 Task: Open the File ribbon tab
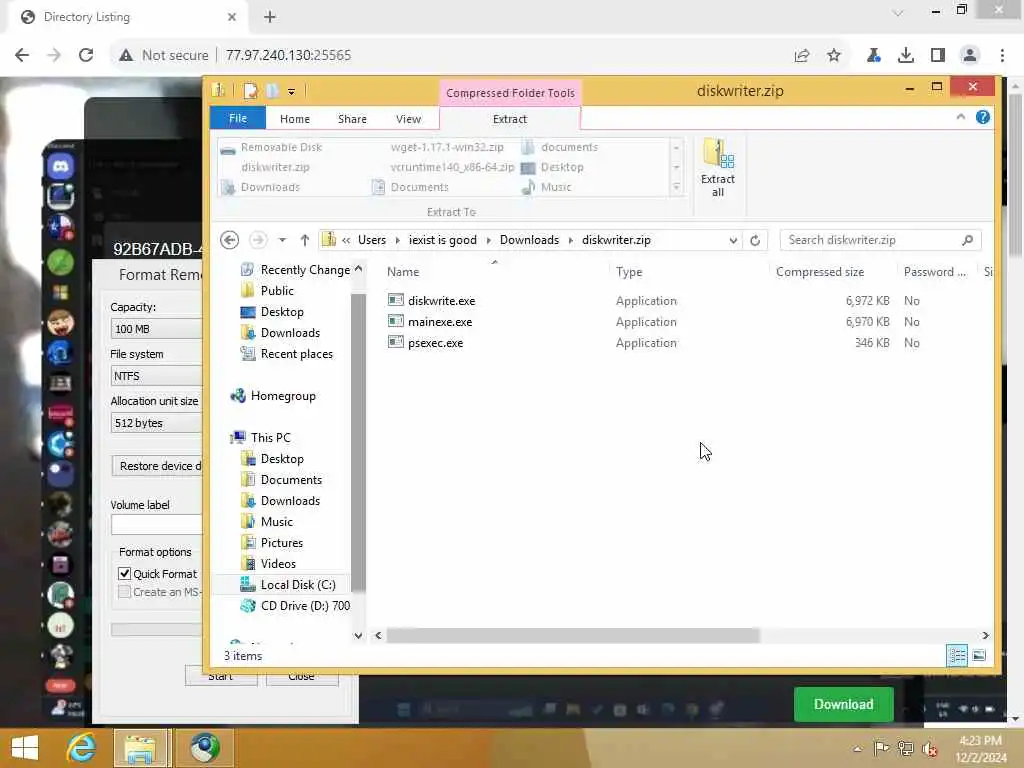[238, 118]
